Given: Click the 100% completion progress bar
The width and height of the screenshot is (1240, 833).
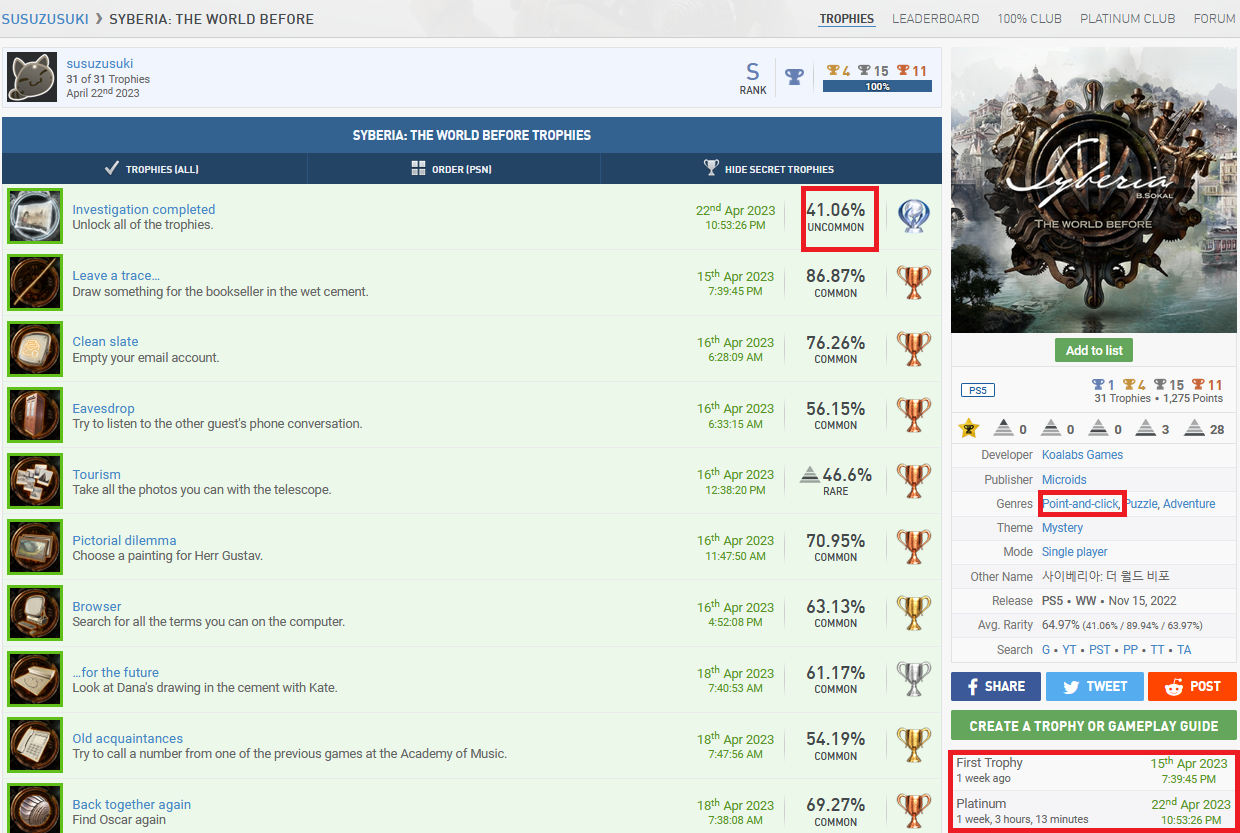Looking at the screenshot, I should tap(877, 87).
